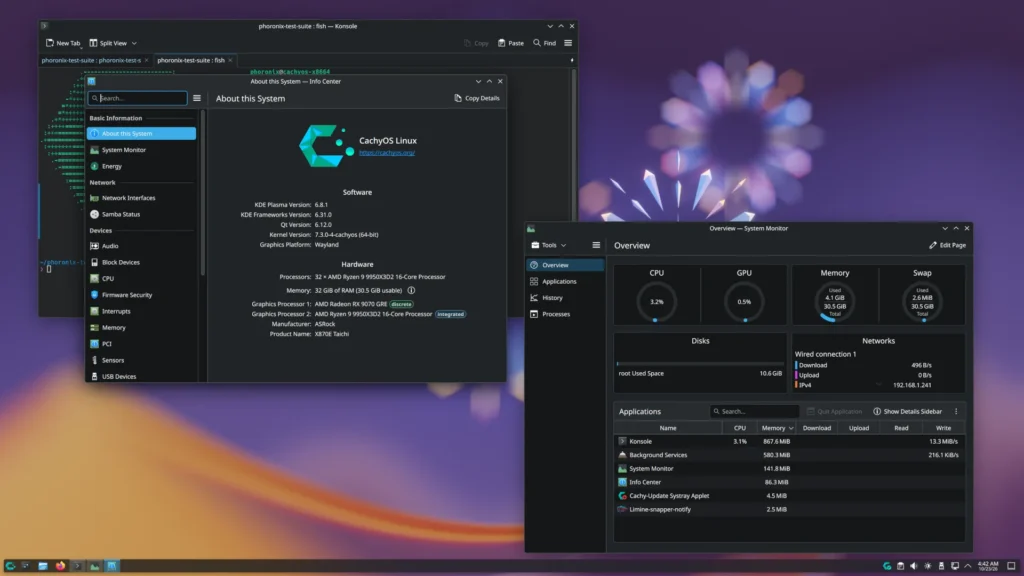The height and width of the screenshot is (576, 1024).
Task: Sort applications by Download column
Action: (x=816, y=428)
